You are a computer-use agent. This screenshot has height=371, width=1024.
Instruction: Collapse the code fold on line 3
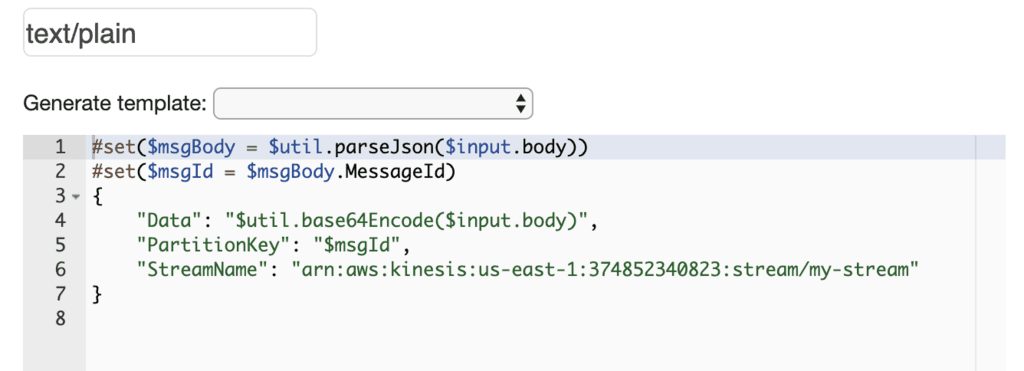tap(76, 197)
